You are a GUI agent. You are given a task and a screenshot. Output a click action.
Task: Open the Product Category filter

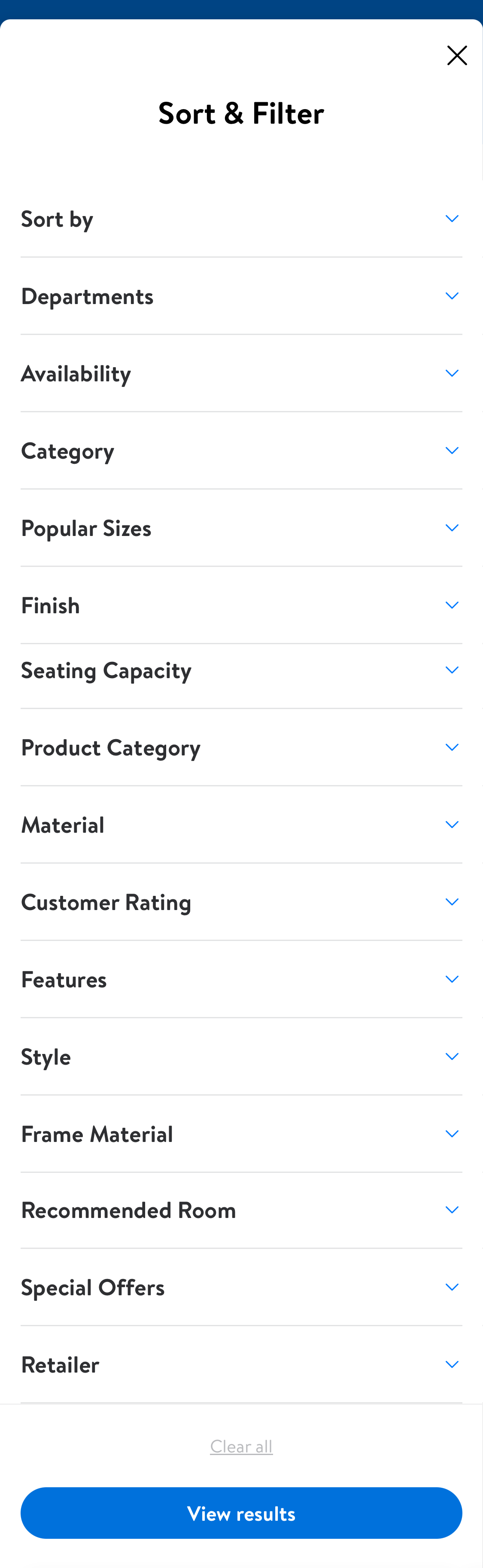241,747
